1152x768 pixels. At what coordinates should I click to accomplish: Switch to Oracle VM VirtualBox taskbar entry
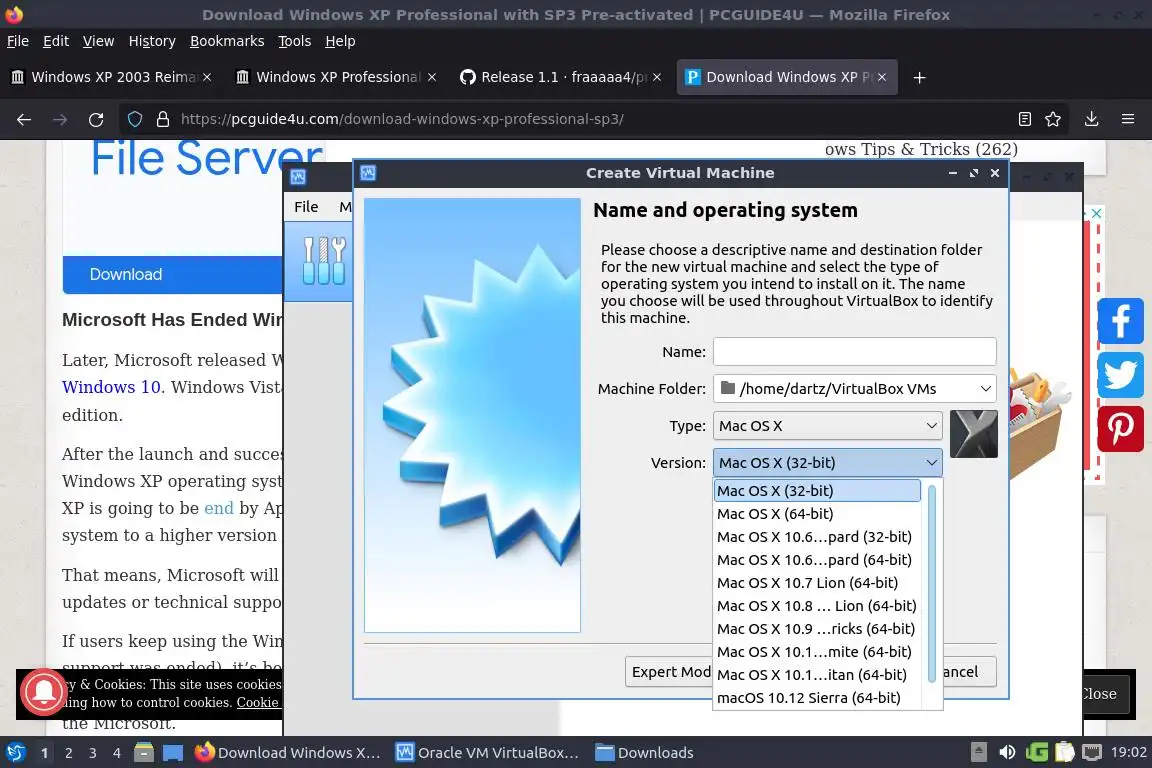[487, 753]
